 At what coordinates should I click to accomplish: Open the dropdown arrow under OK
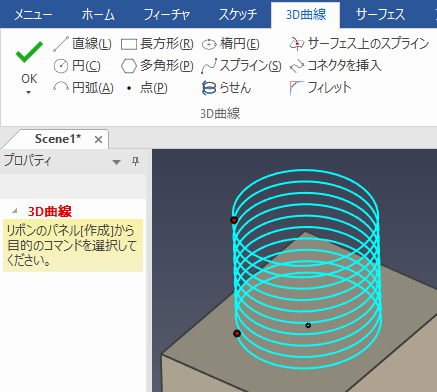tap(29, 92)
